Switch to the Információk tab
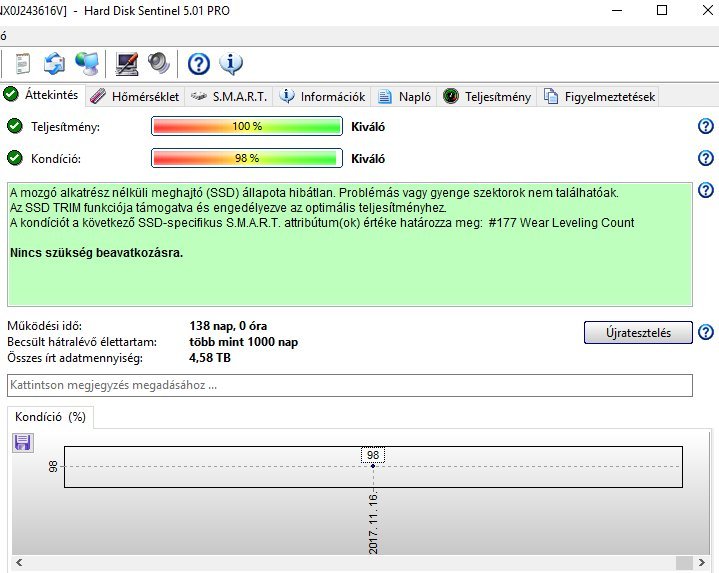The width and height of the screenshot is (719, 573). tap(322, 97)
